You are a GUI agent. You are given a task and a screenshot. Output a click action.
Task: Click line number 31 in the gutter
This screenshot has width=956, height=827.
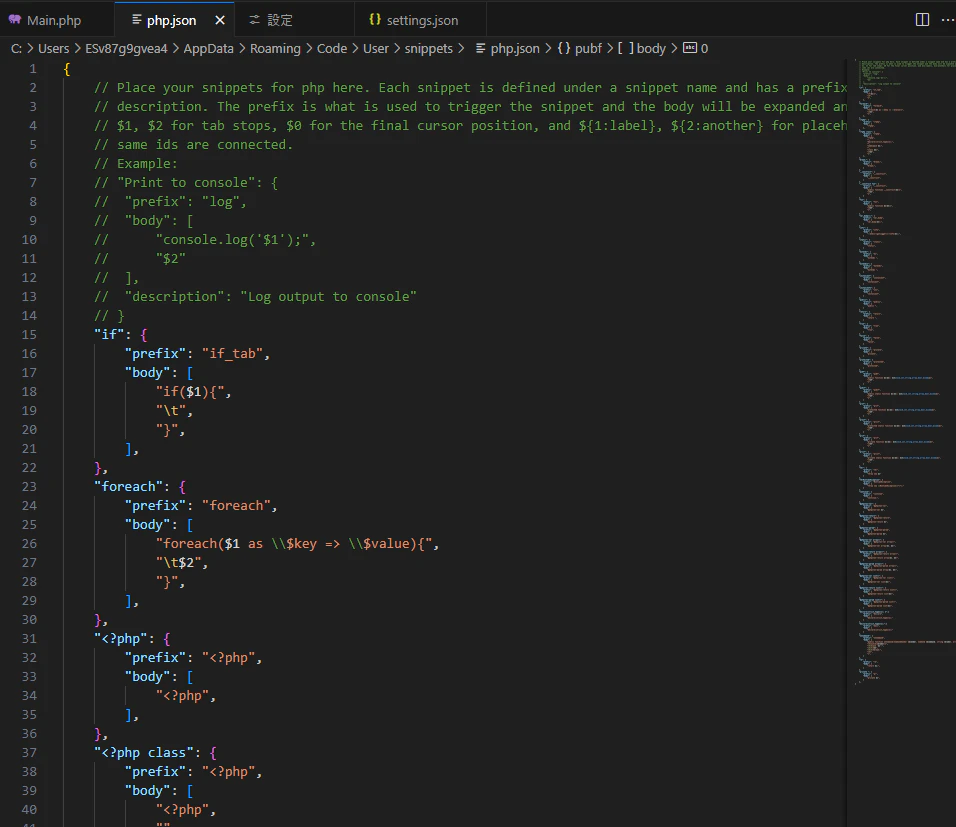pos(29,638)
